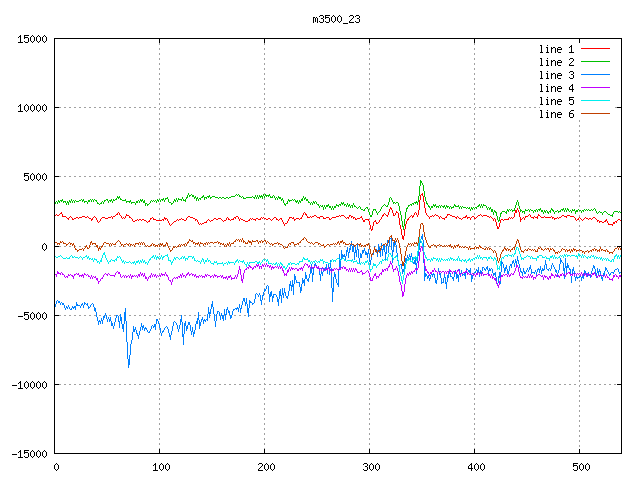
Task: Click the blue line 3 legend sample
Action: coord(595,75)
